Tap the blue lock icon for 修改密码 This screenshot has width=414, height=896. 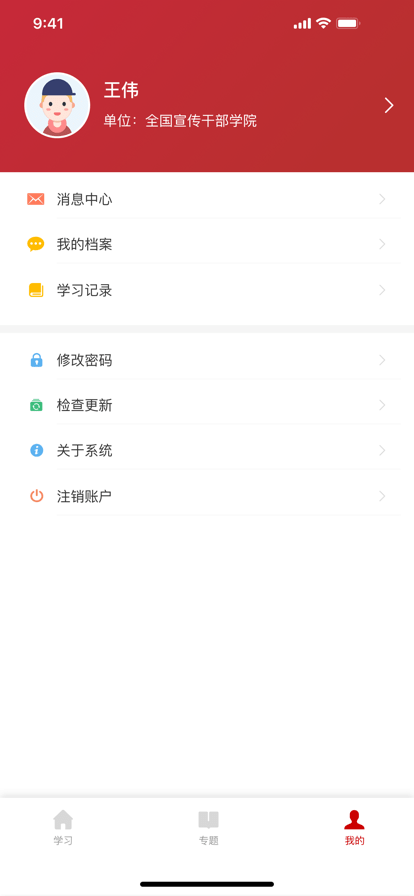tap(36, 360)
